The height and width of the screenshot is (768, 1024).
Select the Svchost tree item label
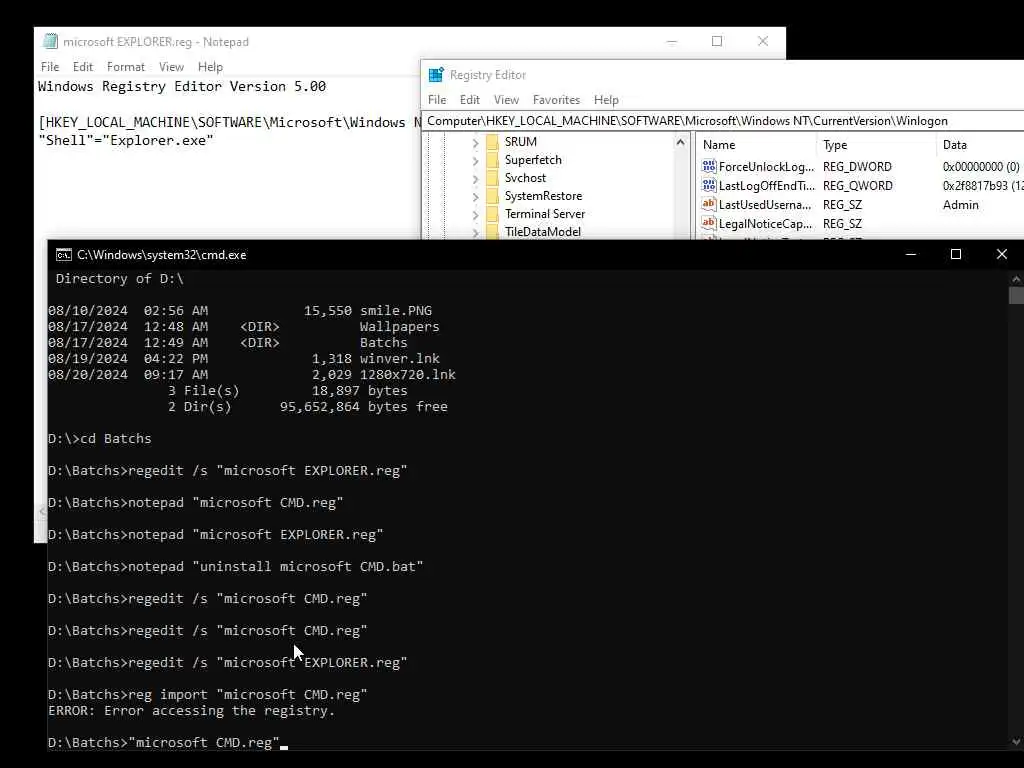[525, 178]
